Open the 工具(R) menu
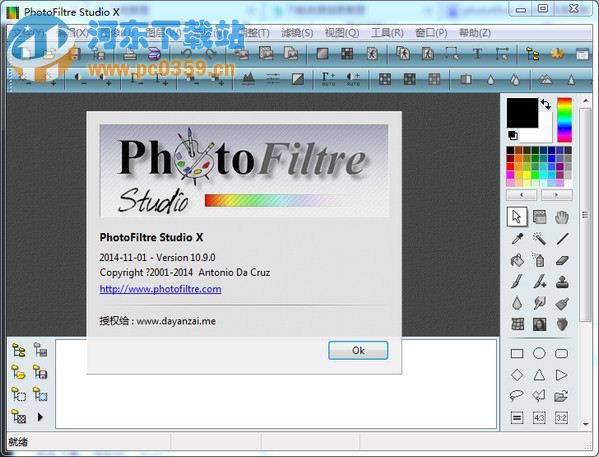599x457 pixels. 387,33
